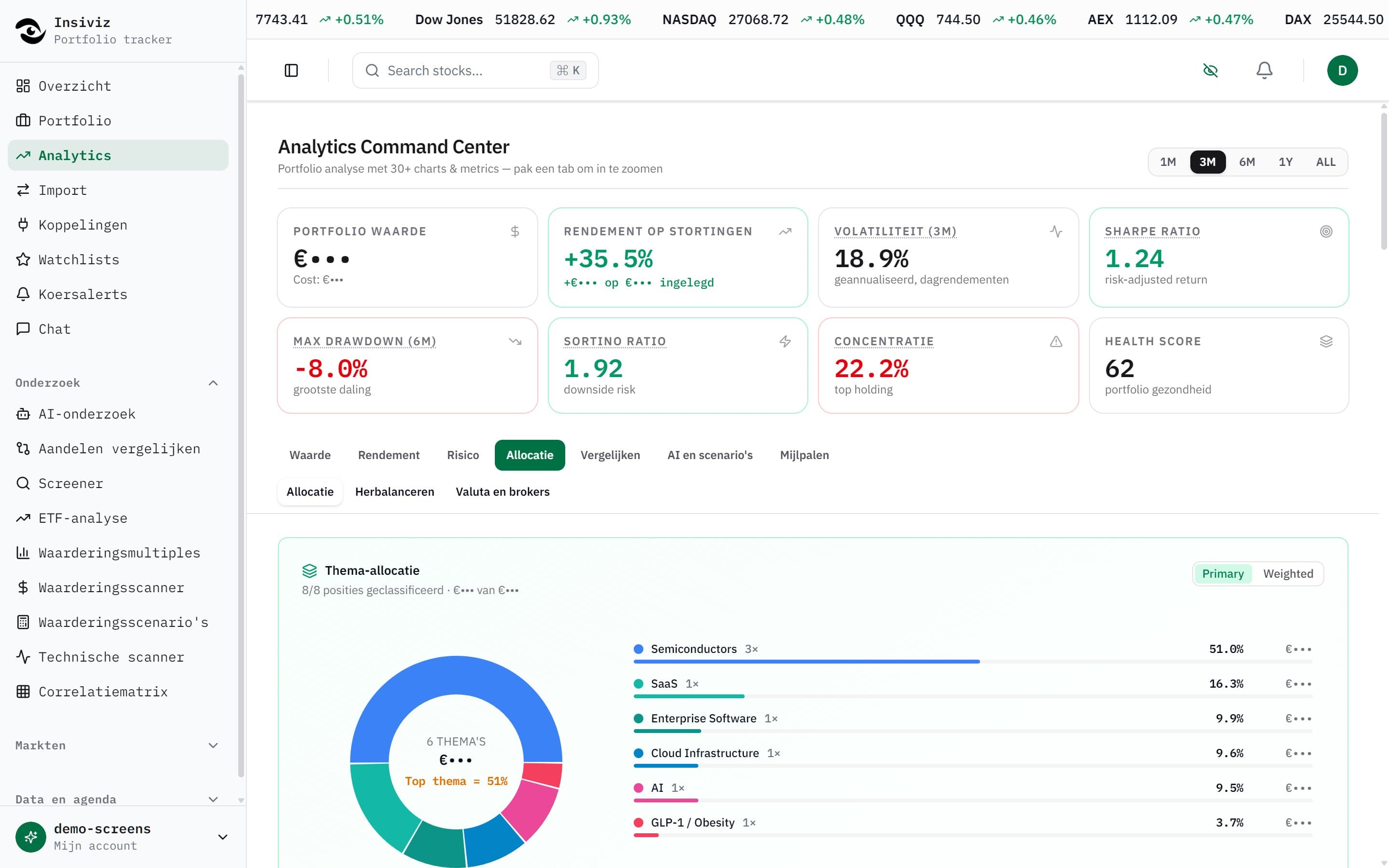Switch to the Rendement tab
The height and width of the screenshot is (868, 1389).
(x=389, y=455)
